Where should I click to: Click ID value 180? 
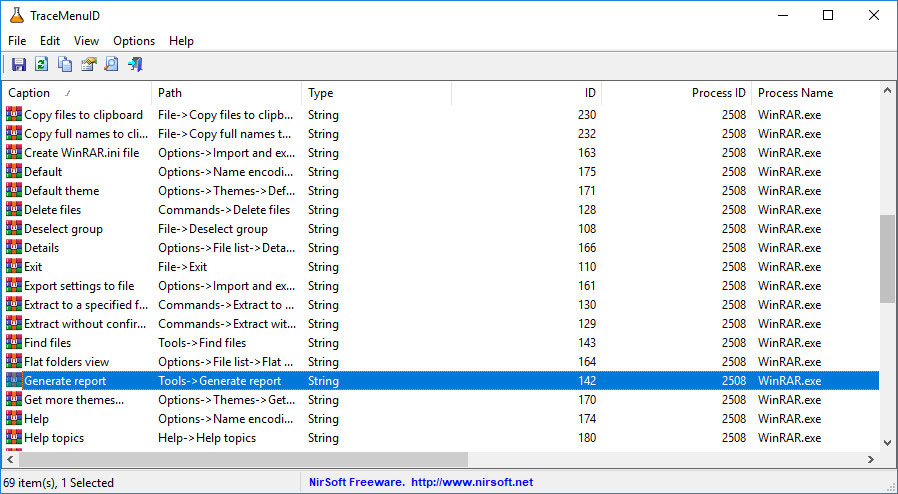[x=587, y=438]
